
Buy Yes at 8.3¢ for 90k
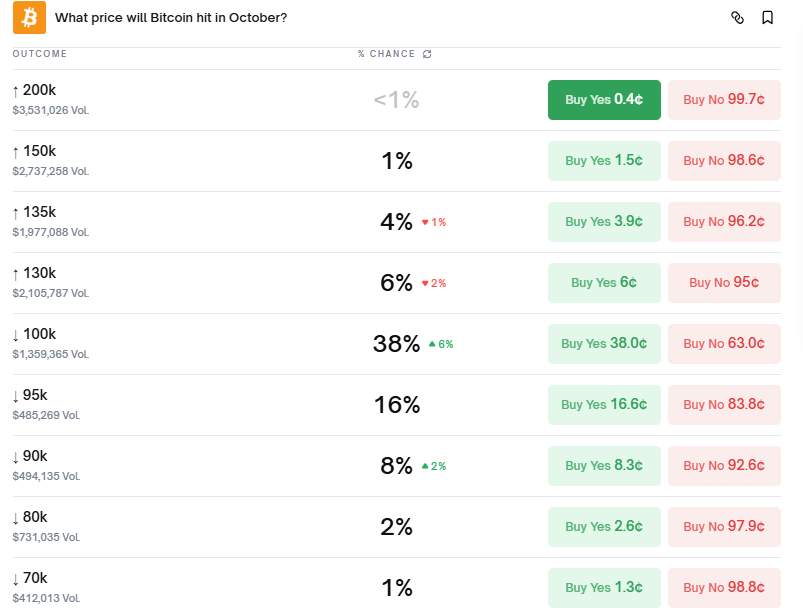pos(604,466)
